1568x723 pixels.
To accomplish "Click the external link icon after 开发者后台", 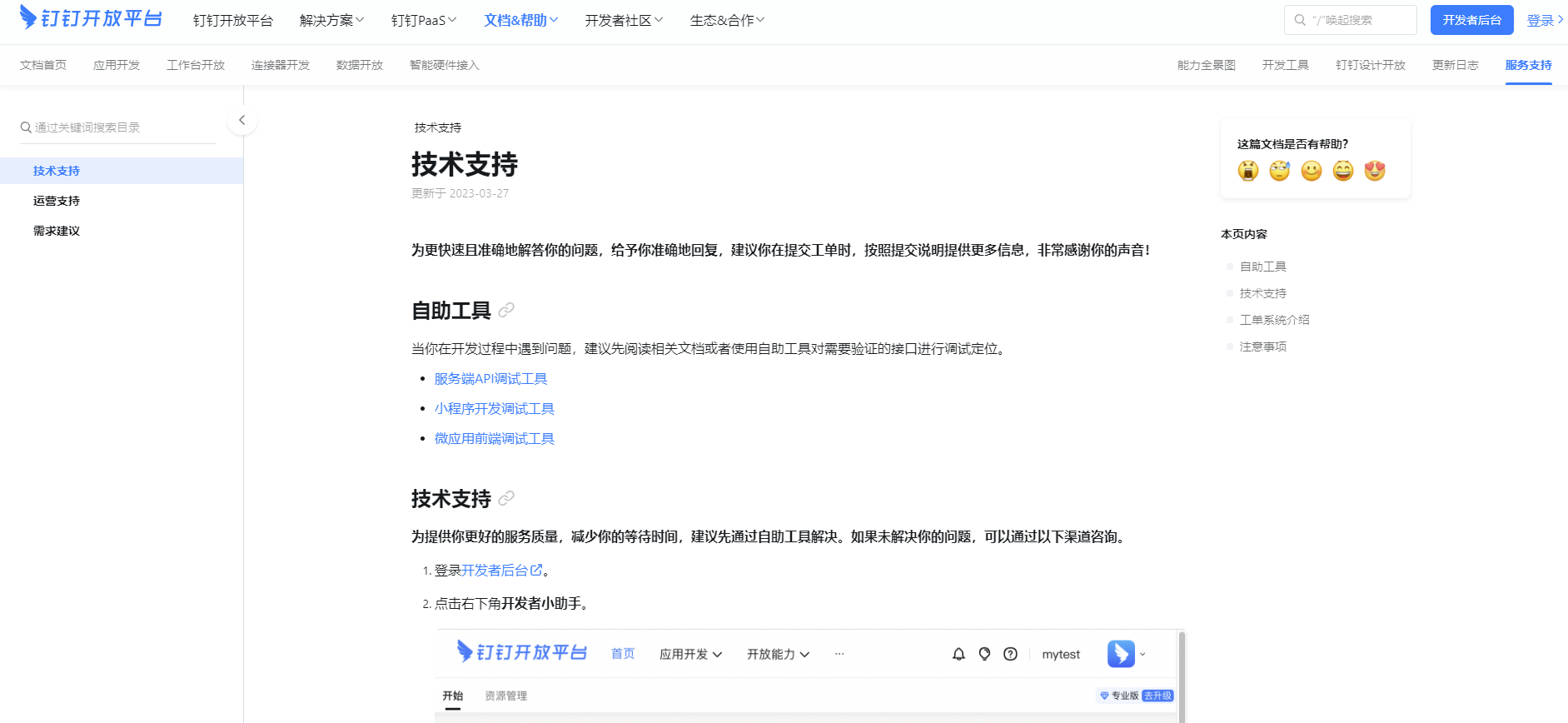I will pos(536,570).
